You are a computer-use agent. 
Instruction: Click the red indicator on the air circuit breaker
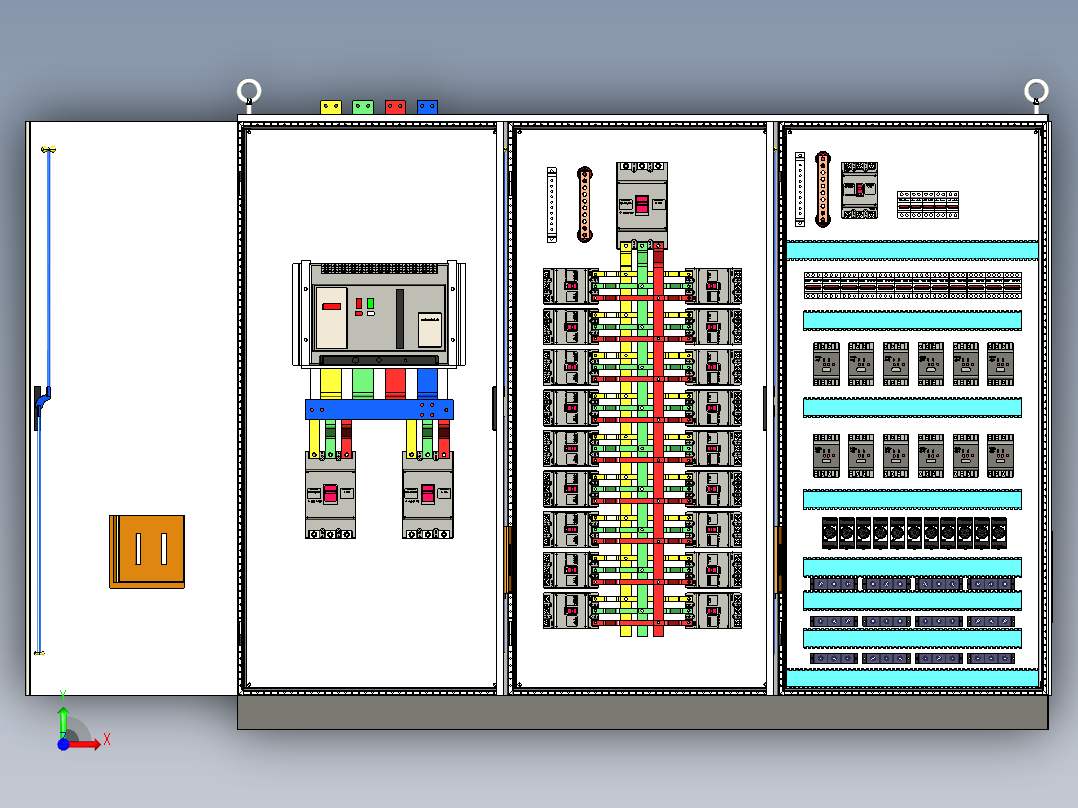pyautogui.click(x=331, y=307)
